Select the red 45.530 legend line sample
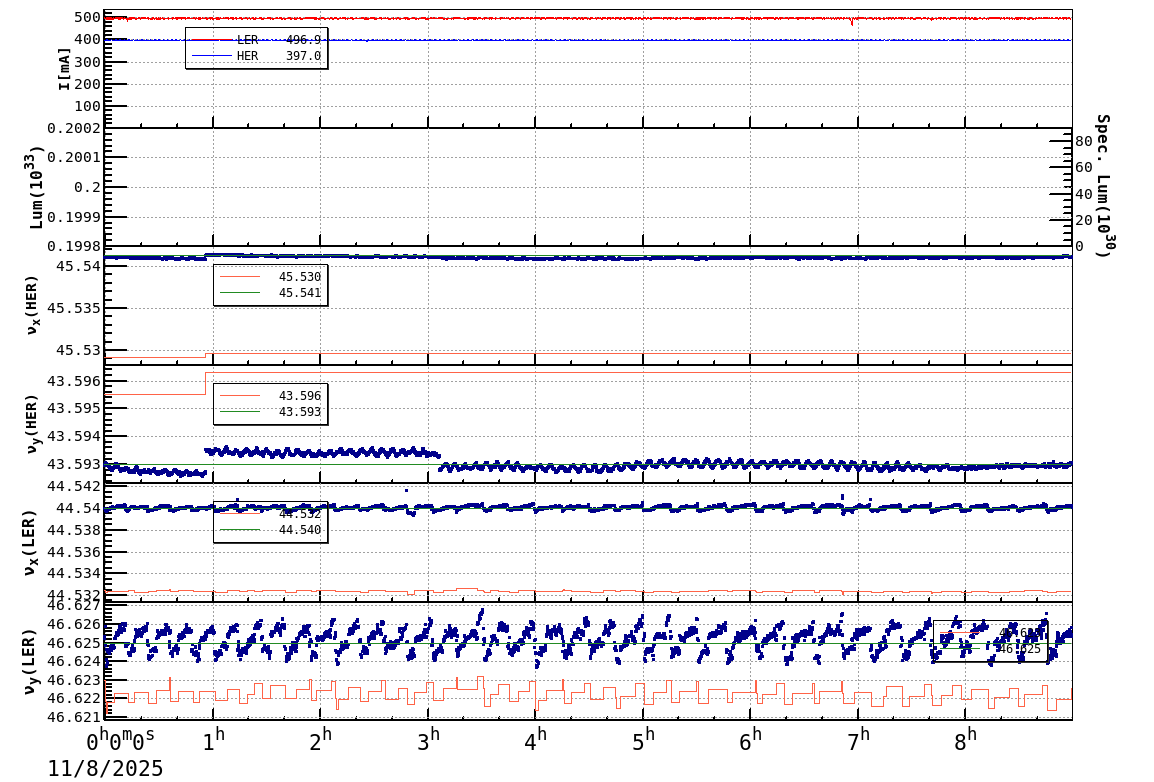 [240, 277]
